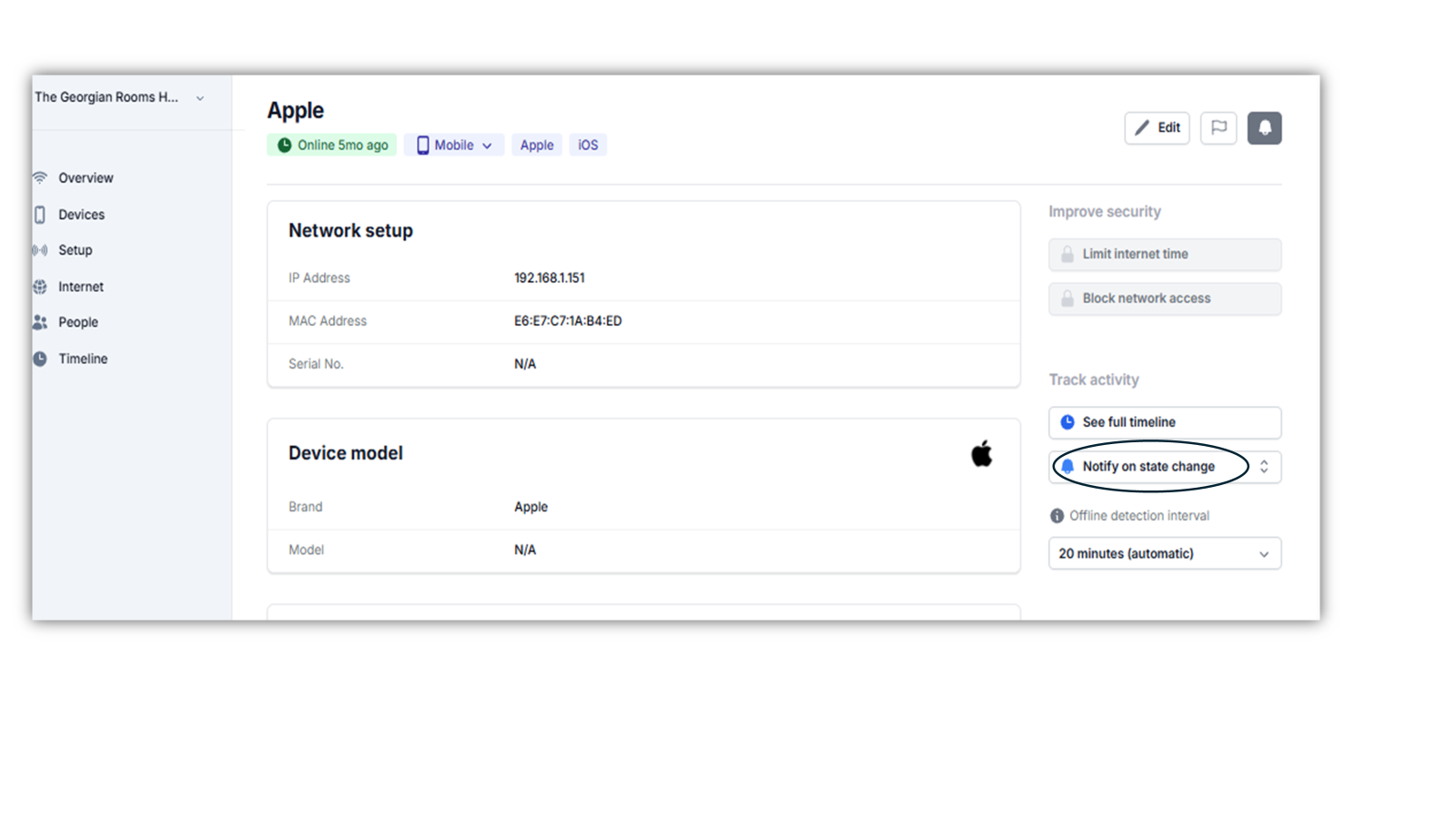This screenshot has width=1456, height=819.
Task: Click the lock icon on Block network access
Action: pyautogui.click(x=1067, y=298)
